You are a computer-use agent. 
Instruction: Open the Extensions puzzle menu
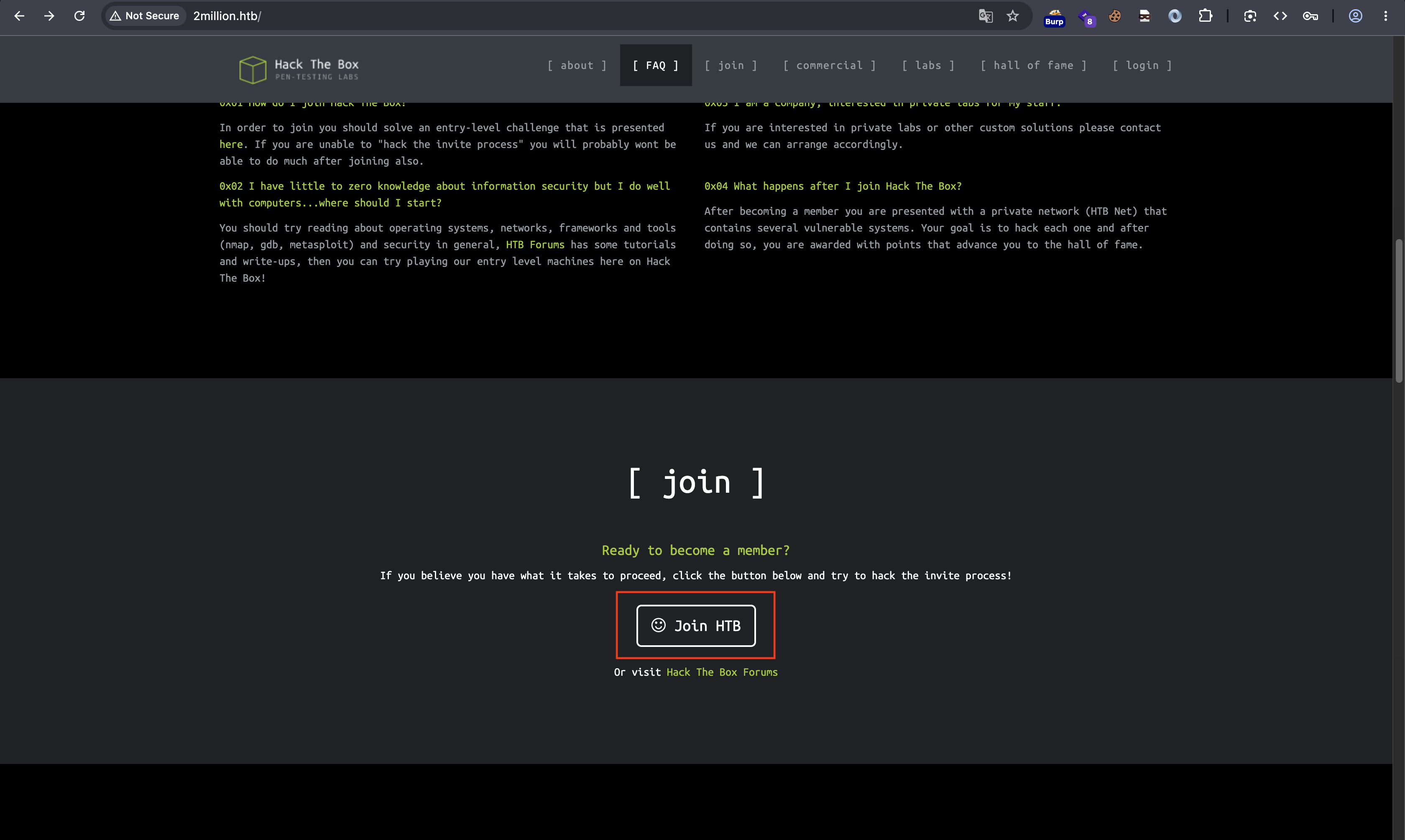1206,16
